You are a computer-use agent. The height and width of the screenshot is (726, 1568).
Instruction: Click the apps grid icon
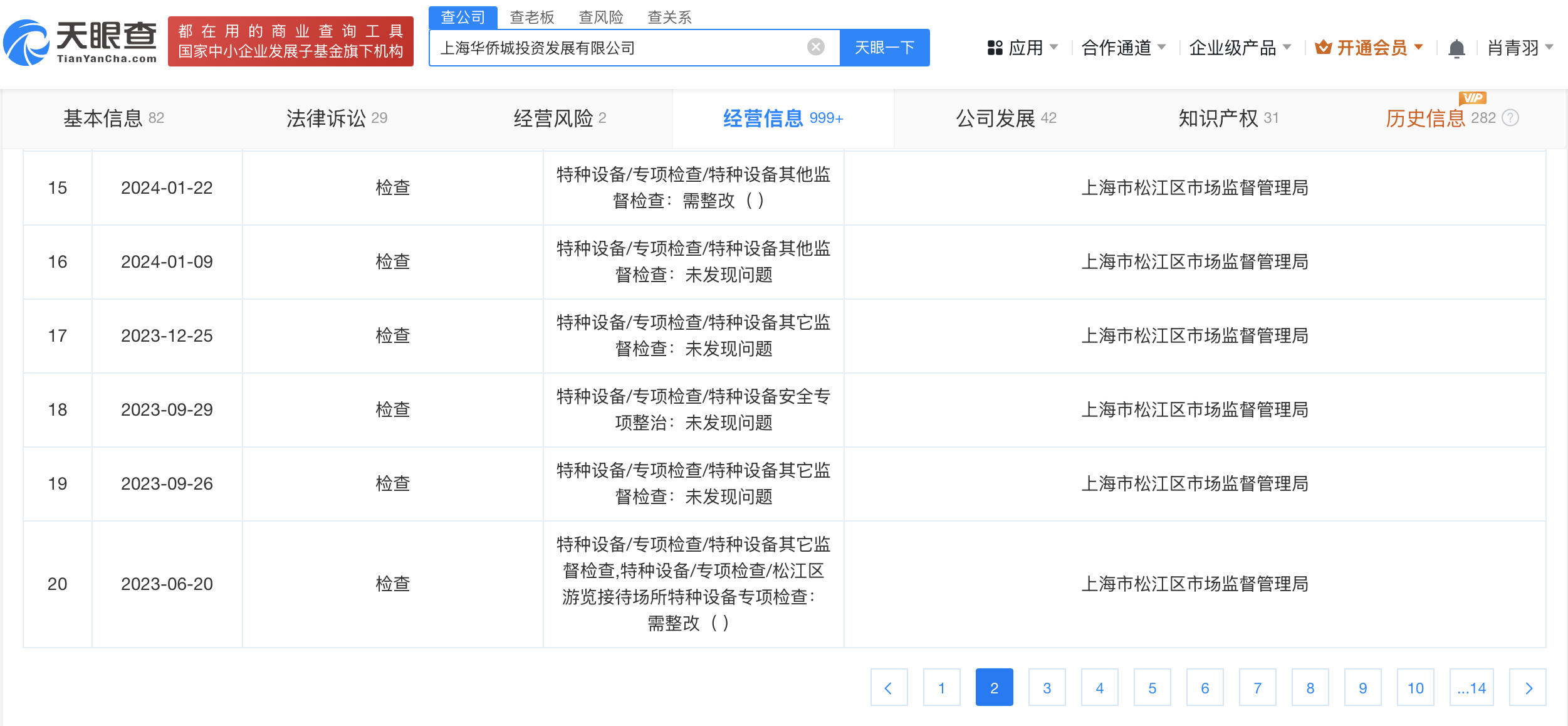(x=995, y=48)
